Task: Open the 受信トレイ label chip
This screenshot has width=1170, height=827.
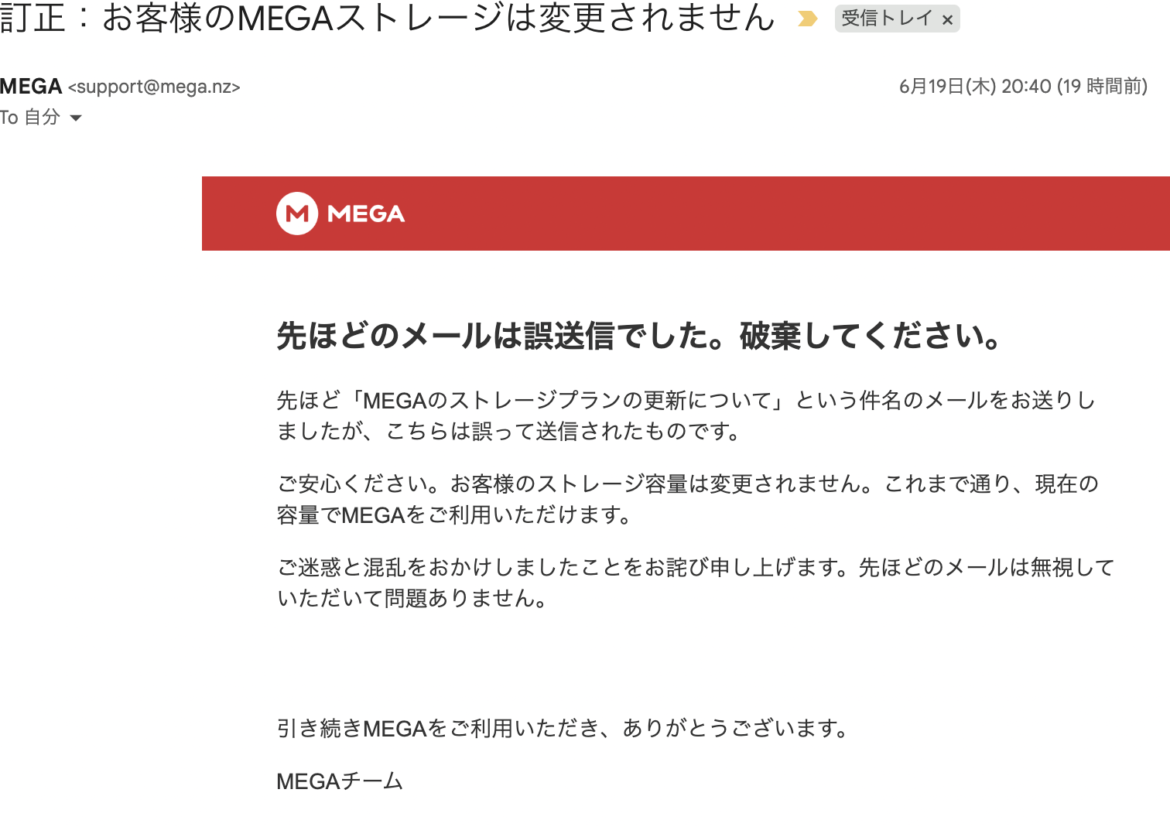Action: click(x=886, y=19)
